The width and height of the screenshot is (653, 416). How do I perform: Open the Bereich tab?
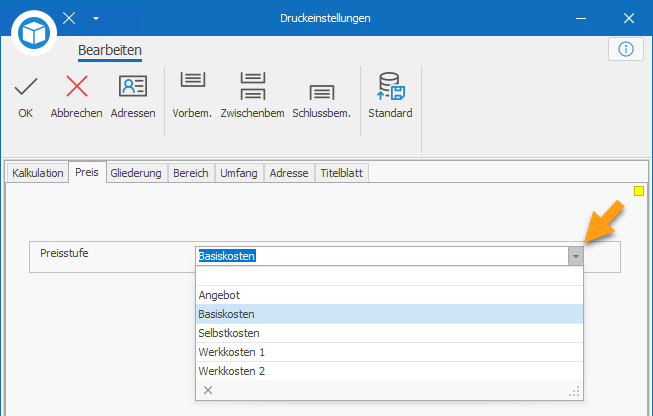point(191,173)
